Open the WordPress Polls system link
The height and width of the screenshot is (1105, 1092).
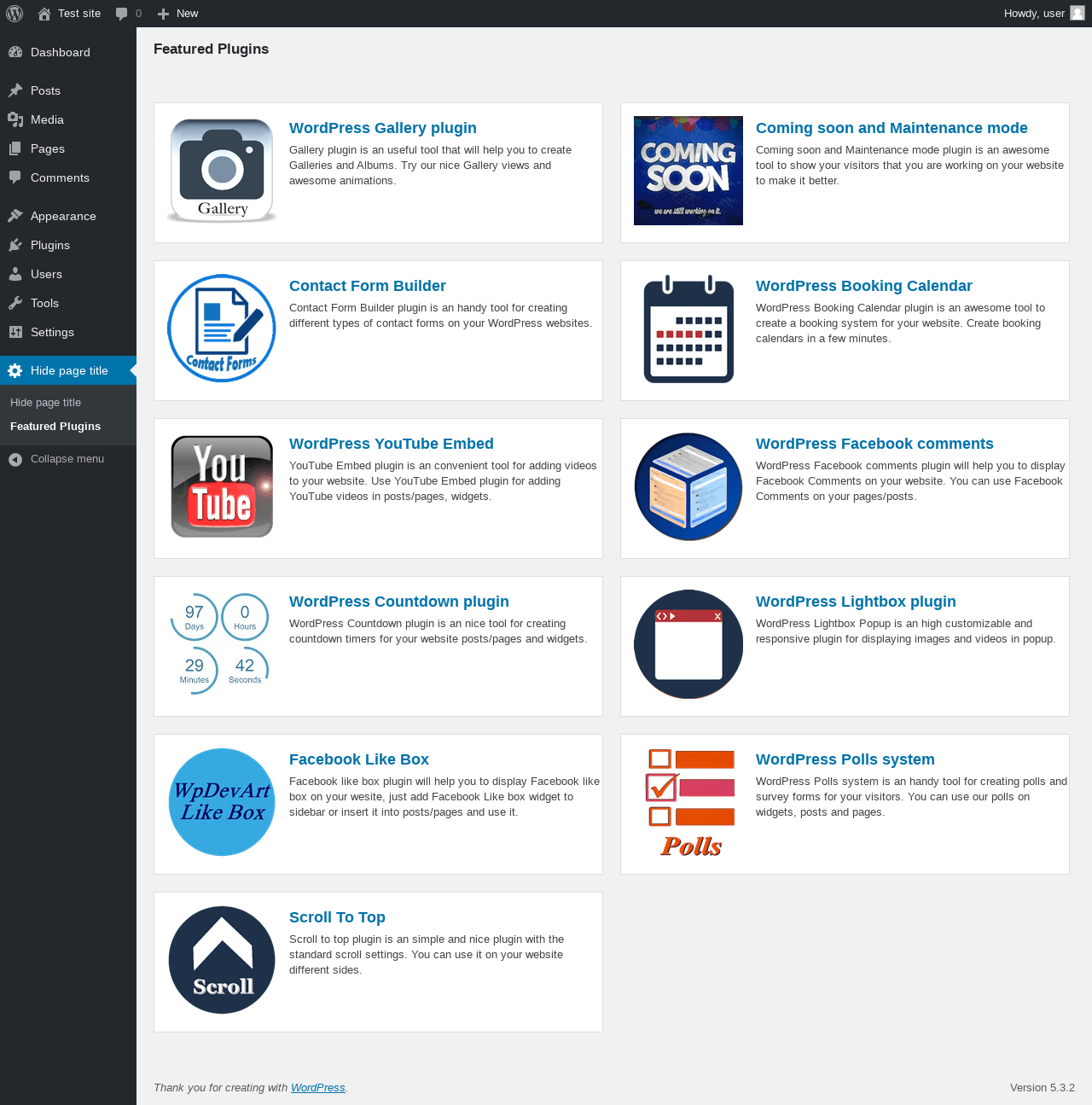(x=845, y=759)
